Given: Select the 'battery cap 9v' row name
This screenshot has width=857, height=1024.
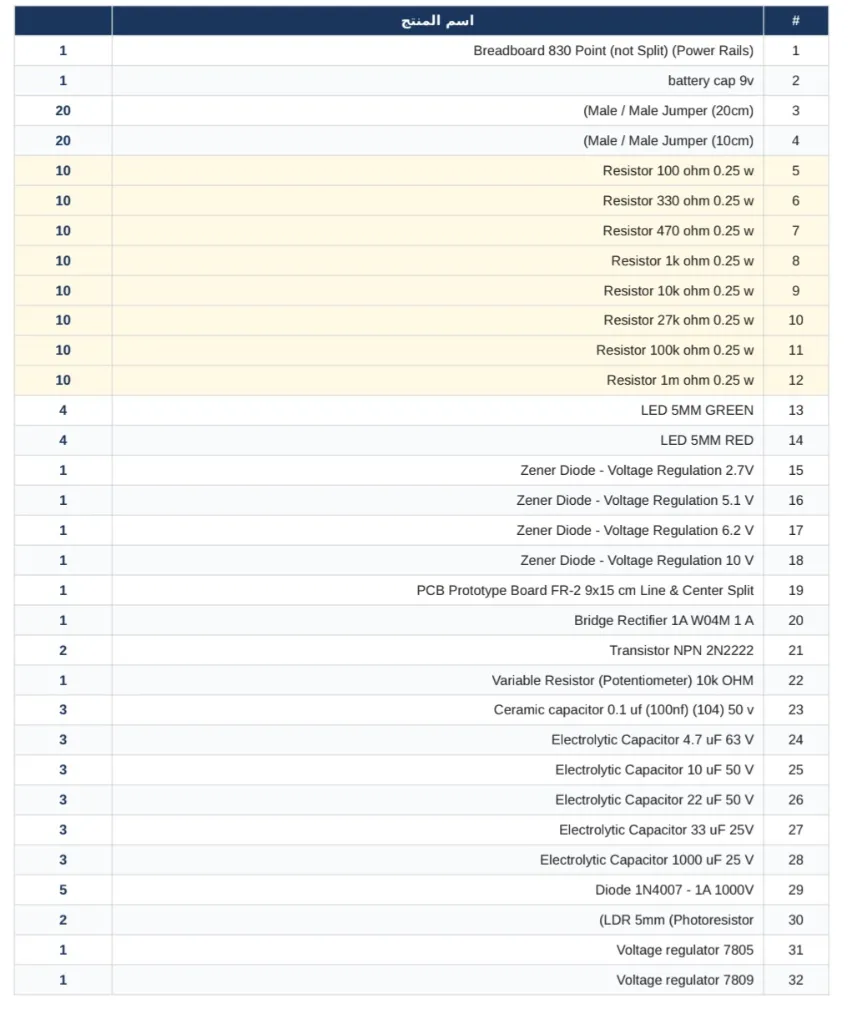Looking at the screenshot, I should [x=711, y=81].
